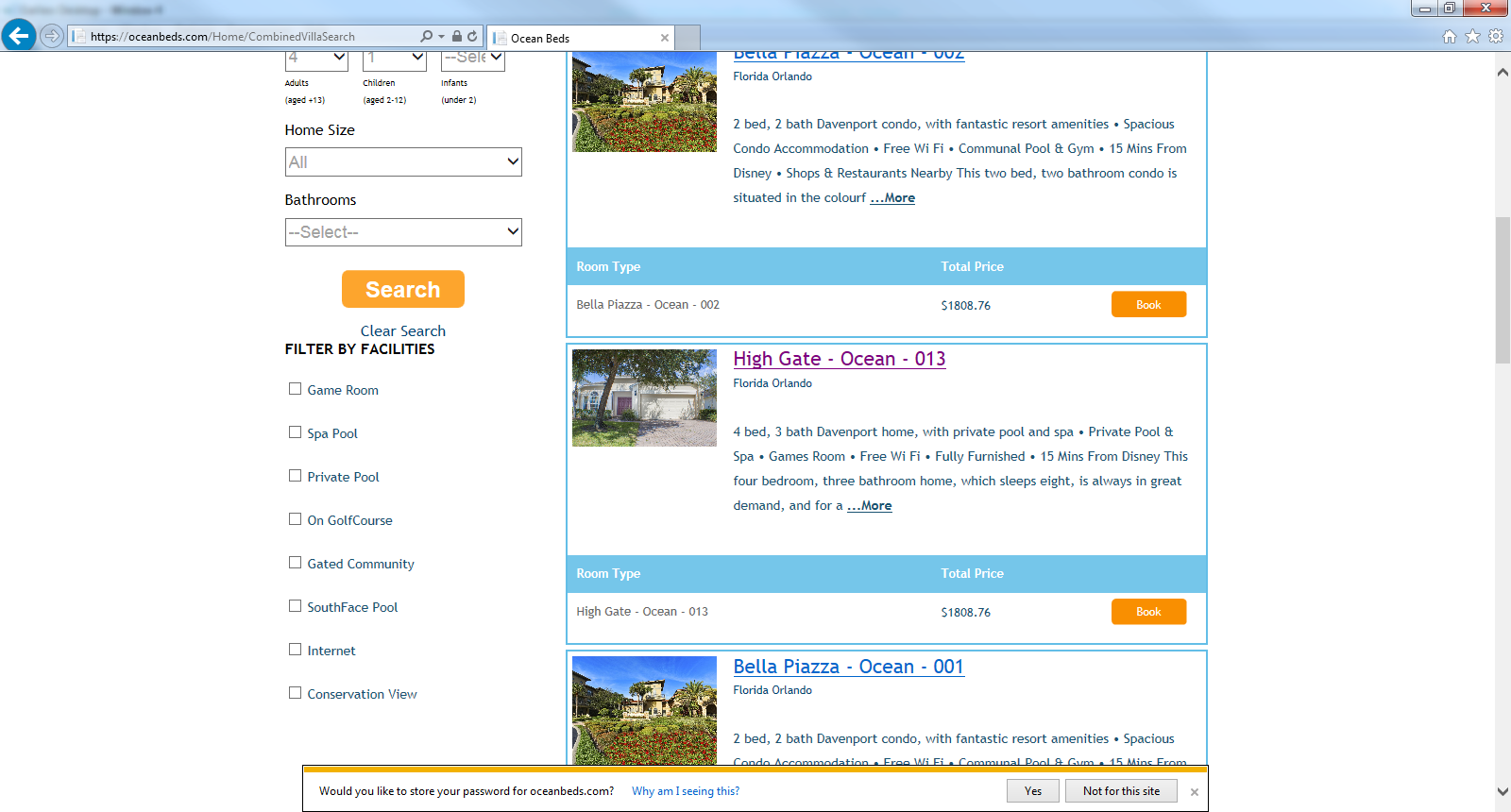Click the page vertical scrollbar thumb
This screenshot has height=812, width=1511.
1503,291
